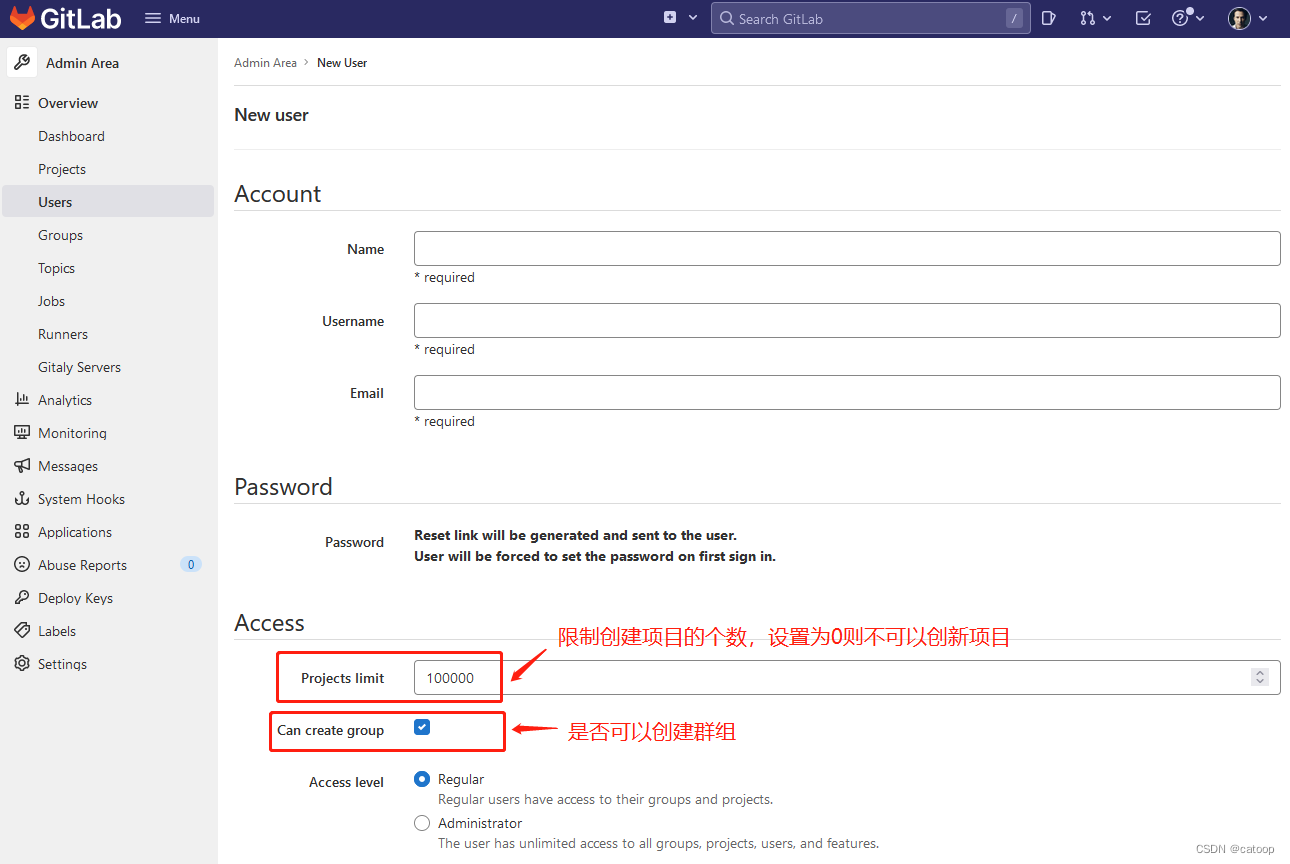
Task: Open the Issues icon in the header
Action: [1048, 18]
